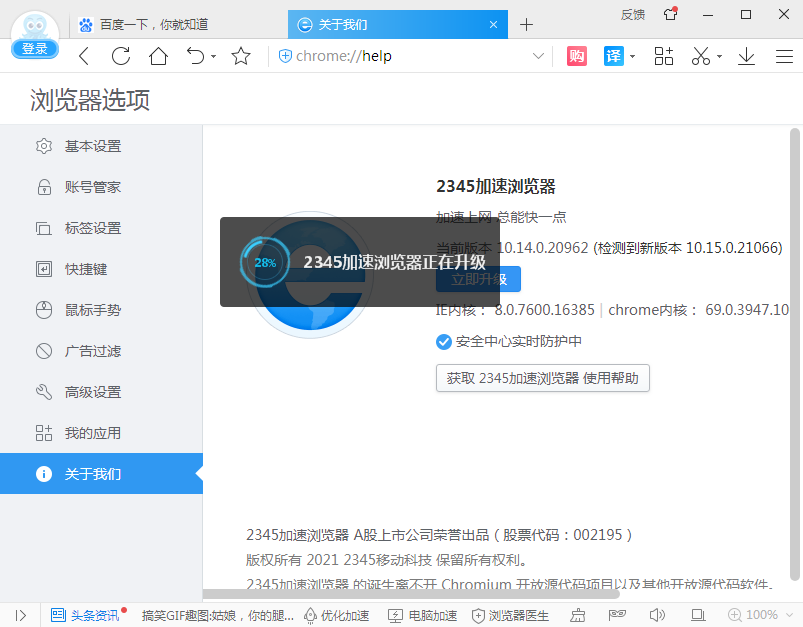The image size is (803, 627).
Task: Click the incognito mask icon
Action: (x=617, y=614)
